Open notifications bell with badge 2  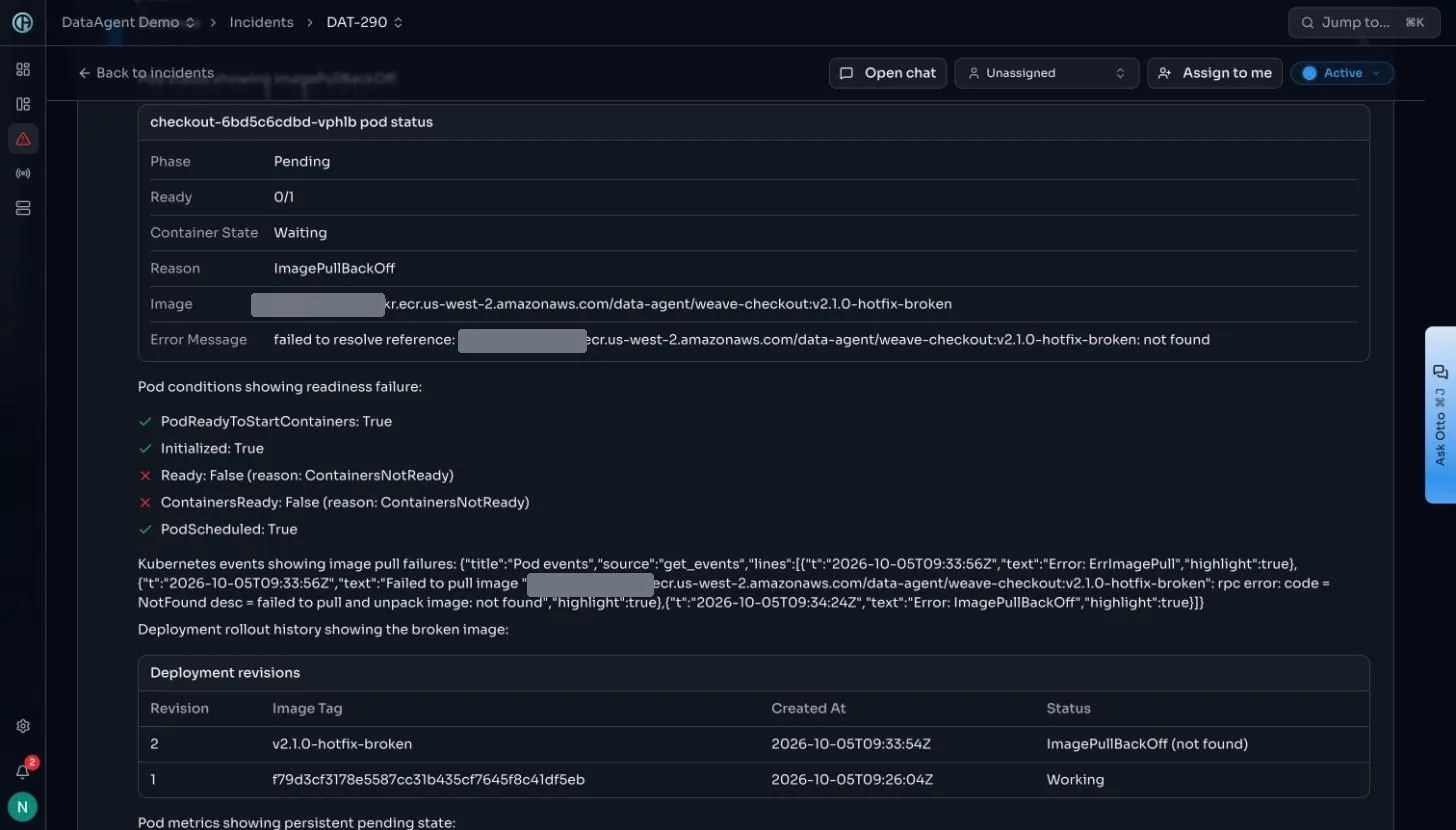[x=23, y=771]
